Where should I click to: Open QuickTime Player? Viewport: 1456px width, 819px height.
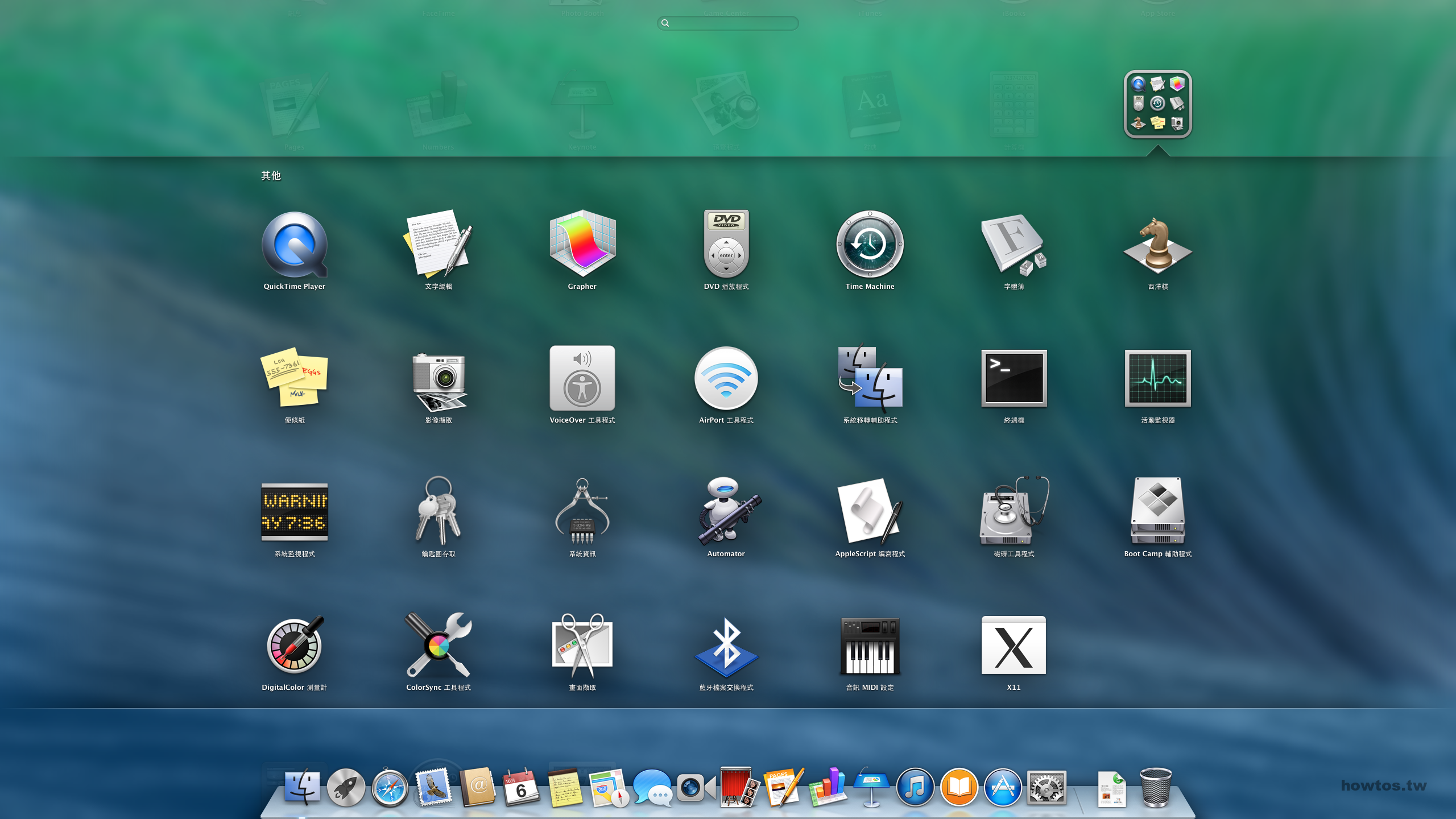click(295, 245)
